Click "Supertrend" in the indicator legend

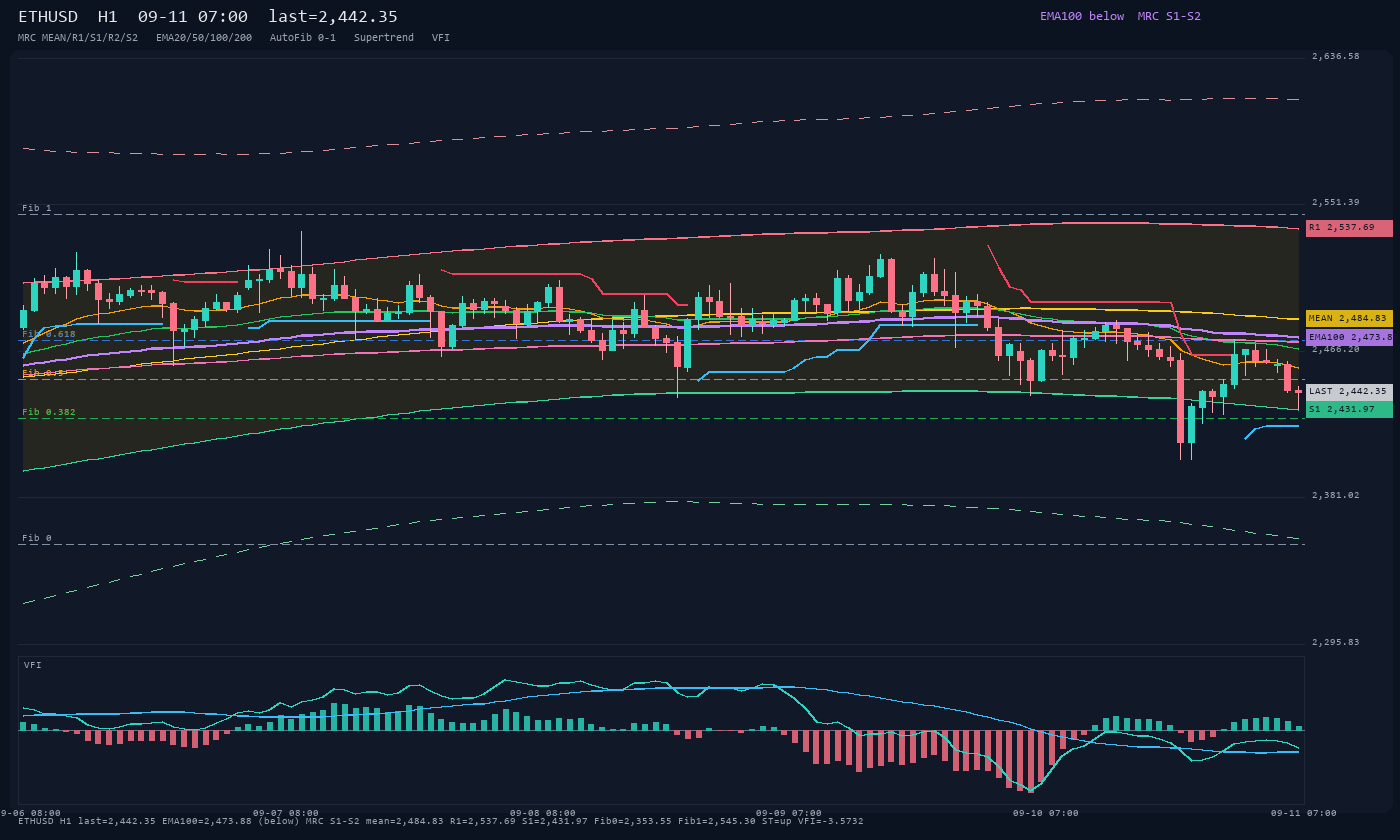click(384, 37)
